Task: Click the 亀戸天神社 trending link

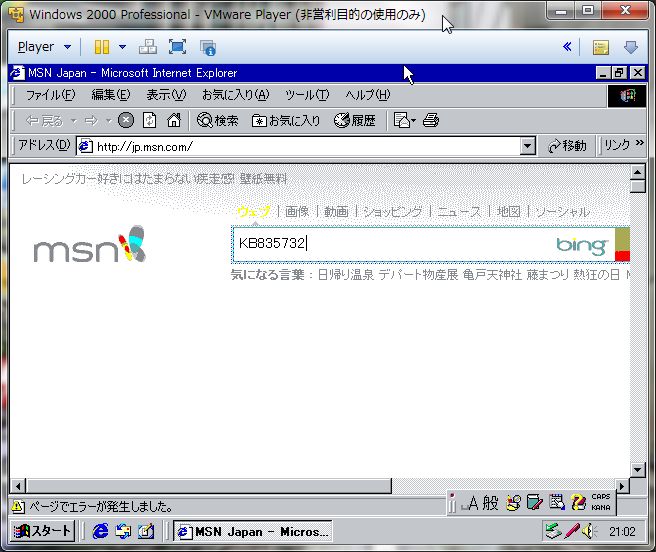Action: 492,275
